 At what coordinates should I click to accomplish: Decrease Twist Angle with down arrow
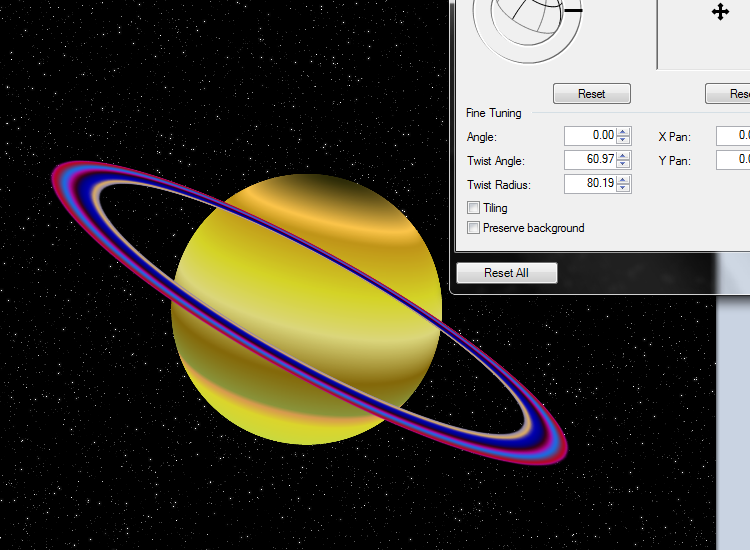[624, 164]
